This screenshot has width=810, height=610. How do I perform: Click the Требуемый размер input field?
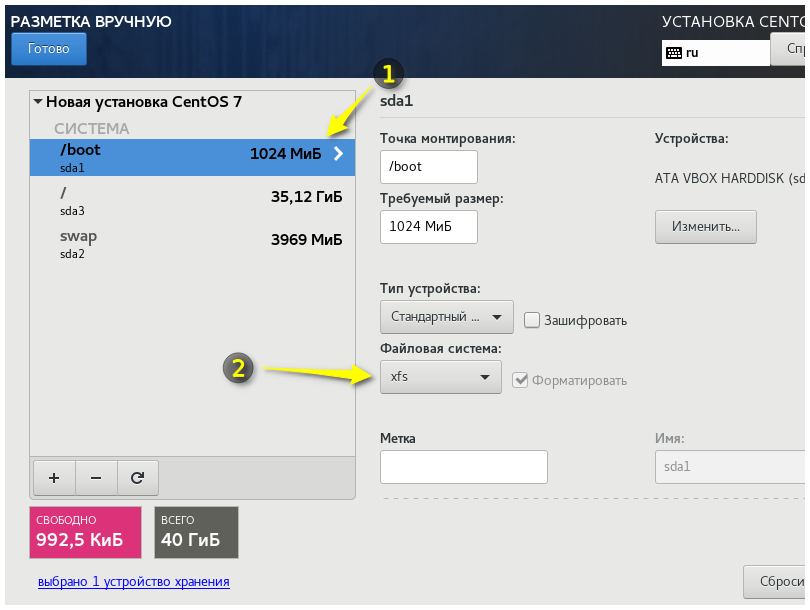click(429, 227)
